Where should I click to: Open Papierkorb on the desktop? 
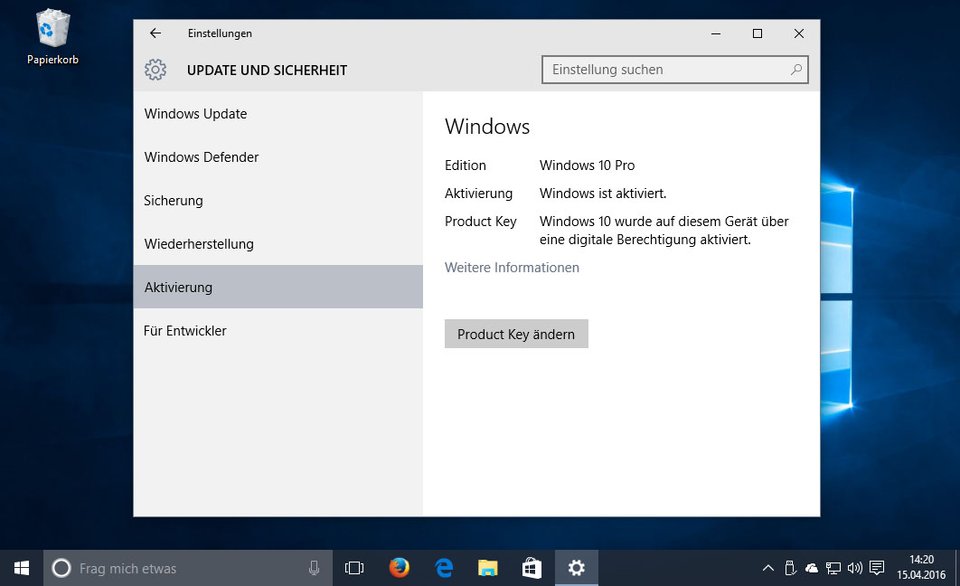[x=53, y=37]
